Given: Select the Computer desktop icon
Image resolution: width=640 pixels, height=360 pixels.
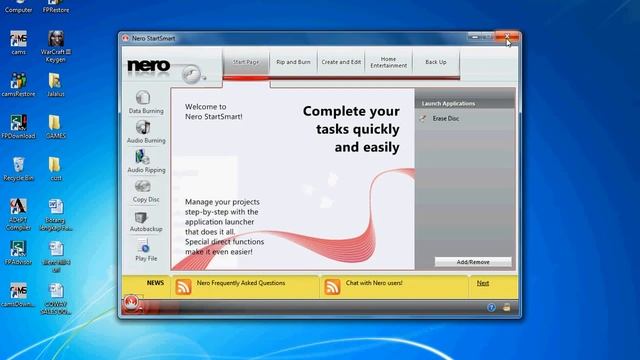Looking at the screenshot, I should click(x=18, y=7).
